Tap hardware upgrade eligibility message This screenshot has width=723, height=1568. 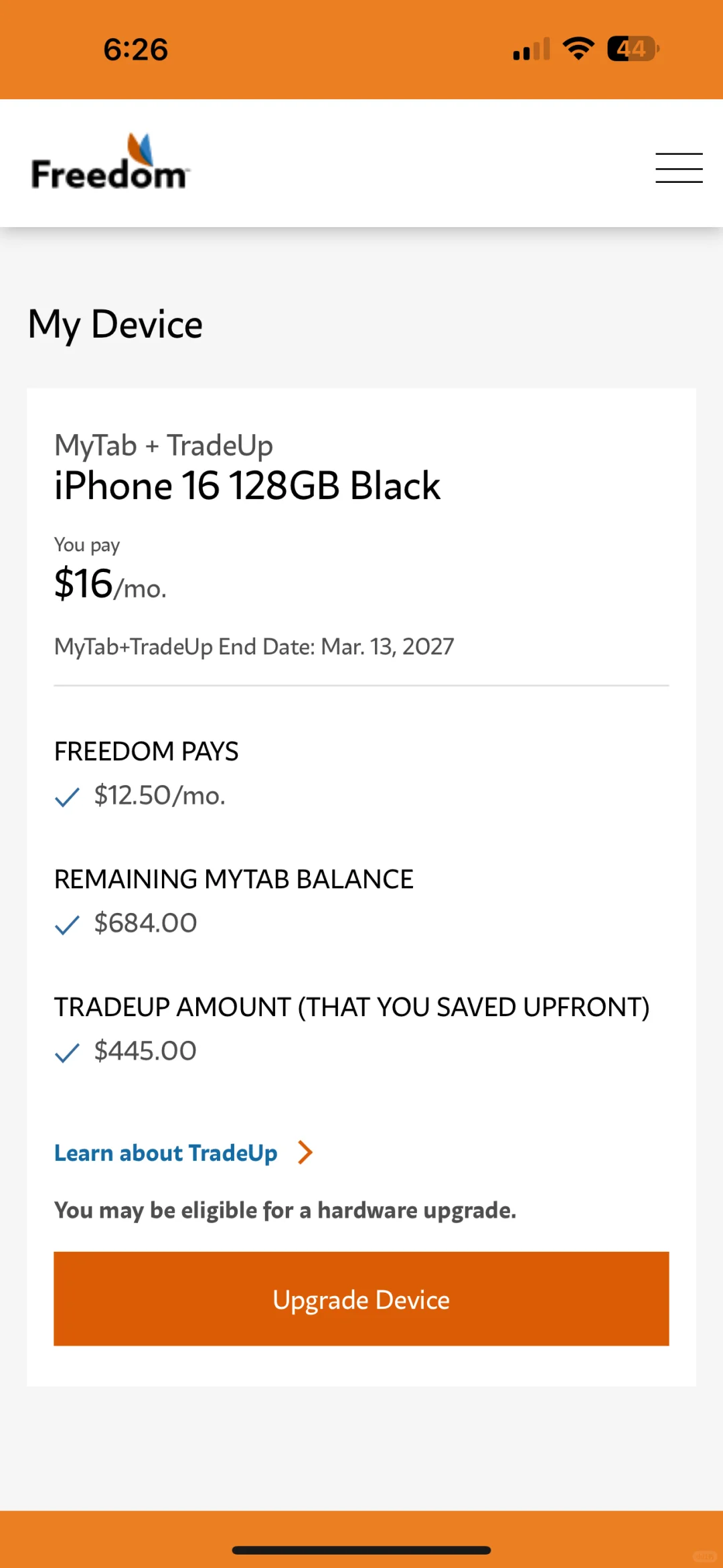[x=285, y=1210]
